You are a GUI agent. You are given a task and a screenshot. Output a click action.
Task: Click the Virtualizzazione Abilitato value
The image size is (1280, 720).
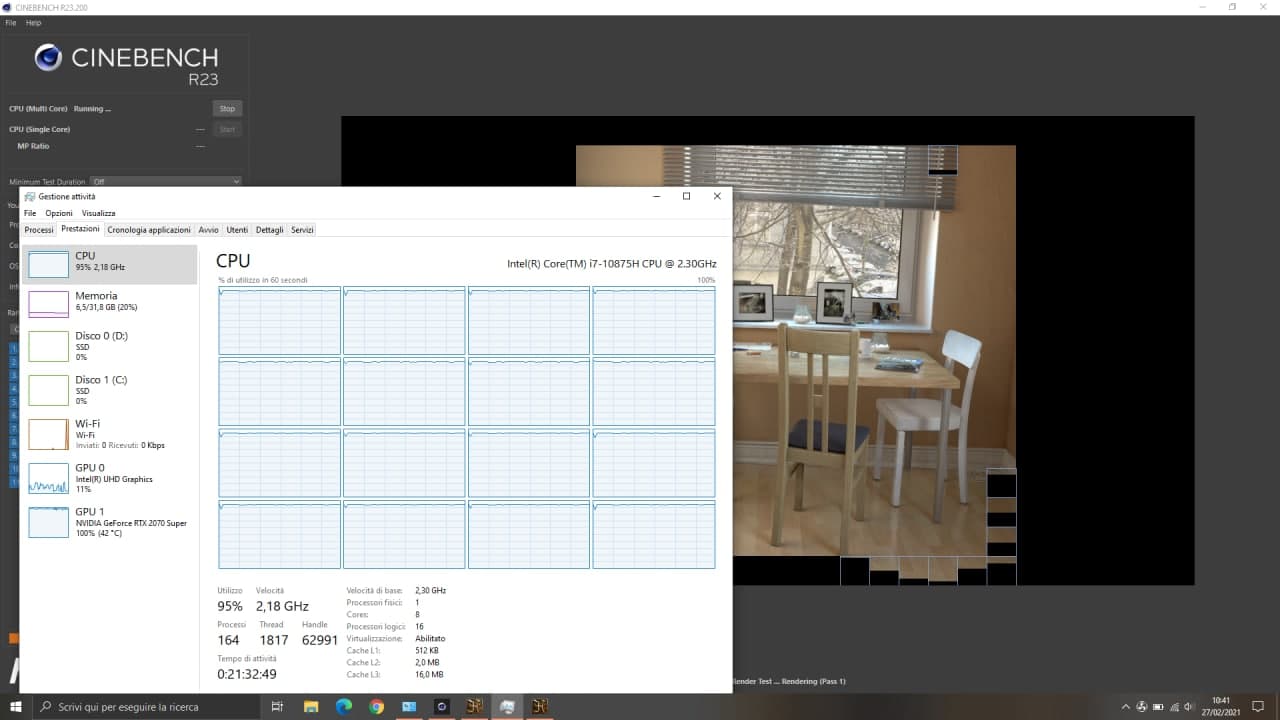tap(430, 638)
